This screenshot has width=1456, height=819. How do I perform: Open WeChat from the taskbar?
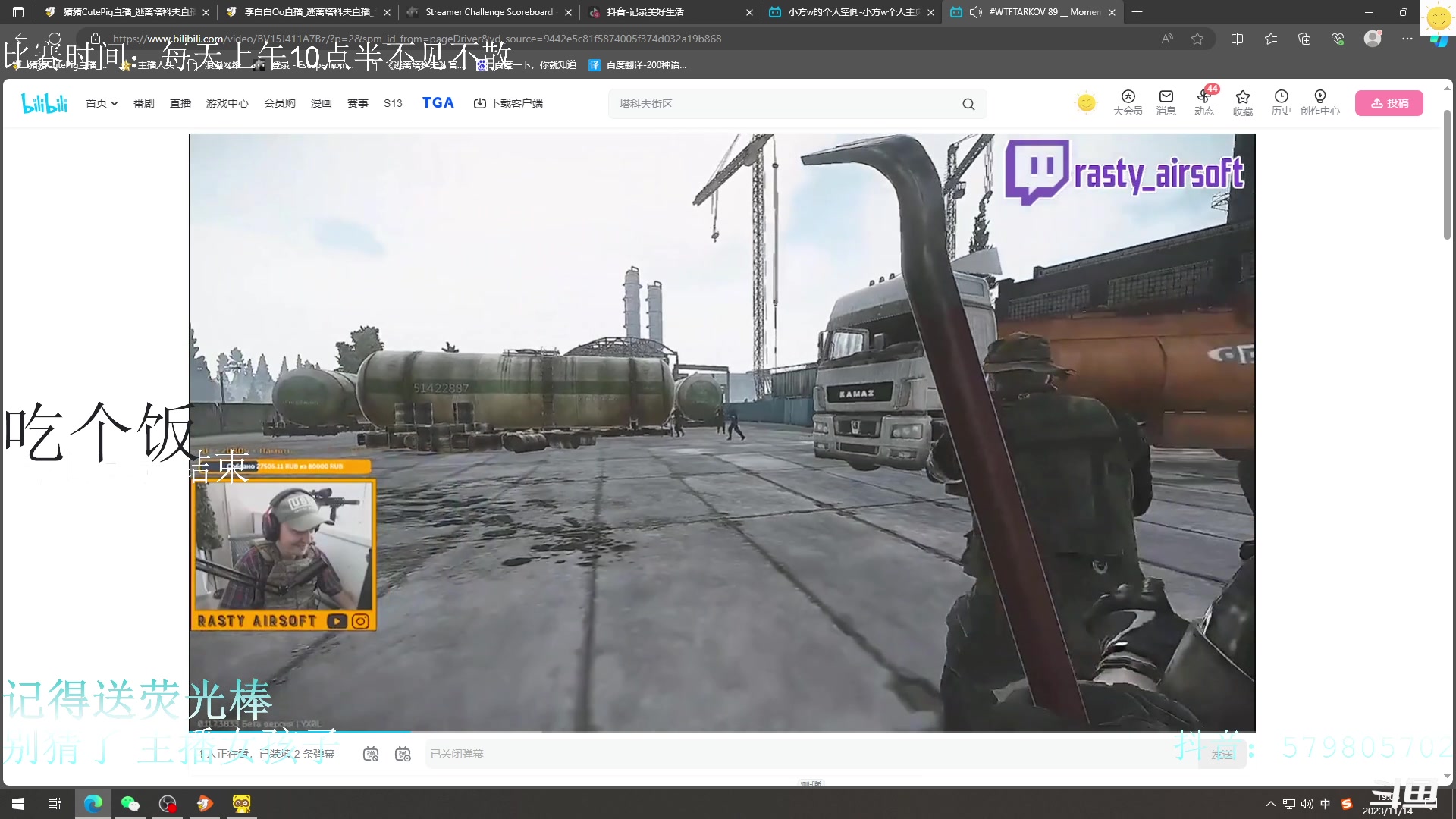pos(130,804)
